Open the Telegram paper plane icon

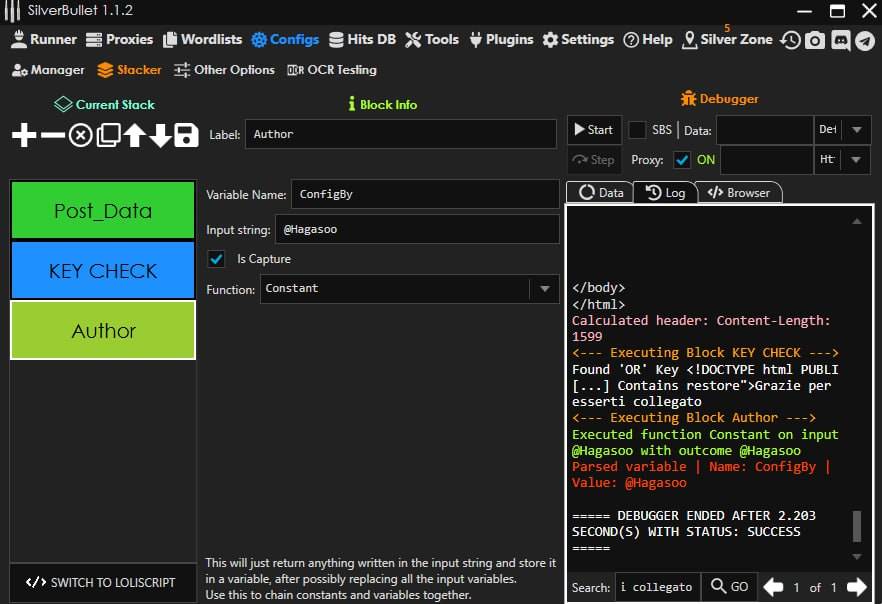click(864, 40)
